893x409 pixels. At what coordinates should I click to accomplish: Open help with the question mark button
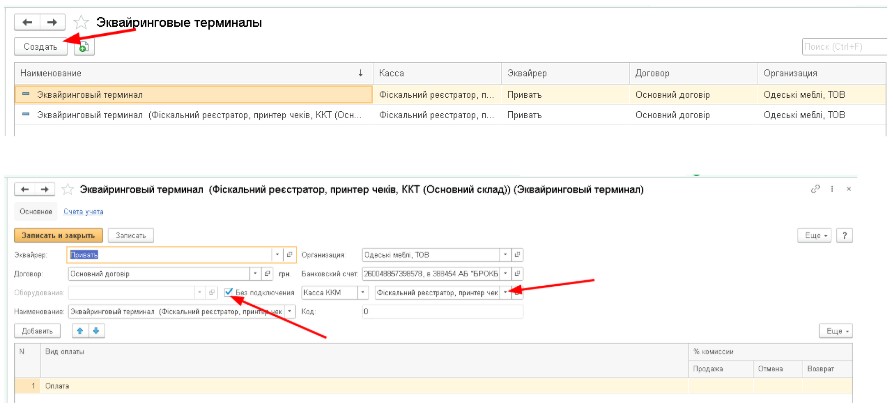tap(845, 235)
